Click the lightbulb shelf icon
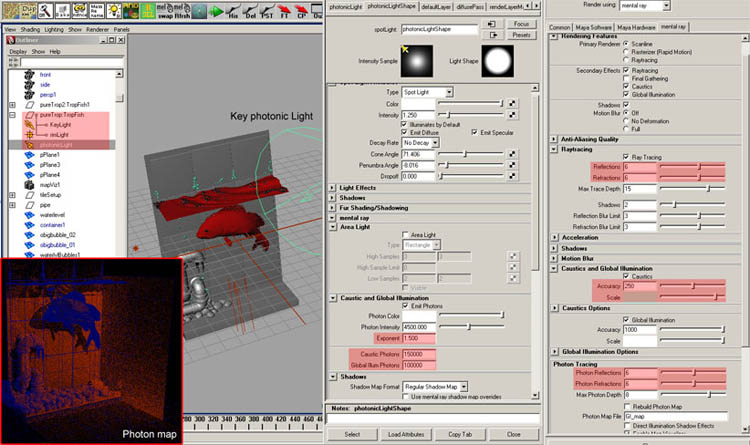The image size is (750, 445). pyautogui.click(x=114, y=11)
